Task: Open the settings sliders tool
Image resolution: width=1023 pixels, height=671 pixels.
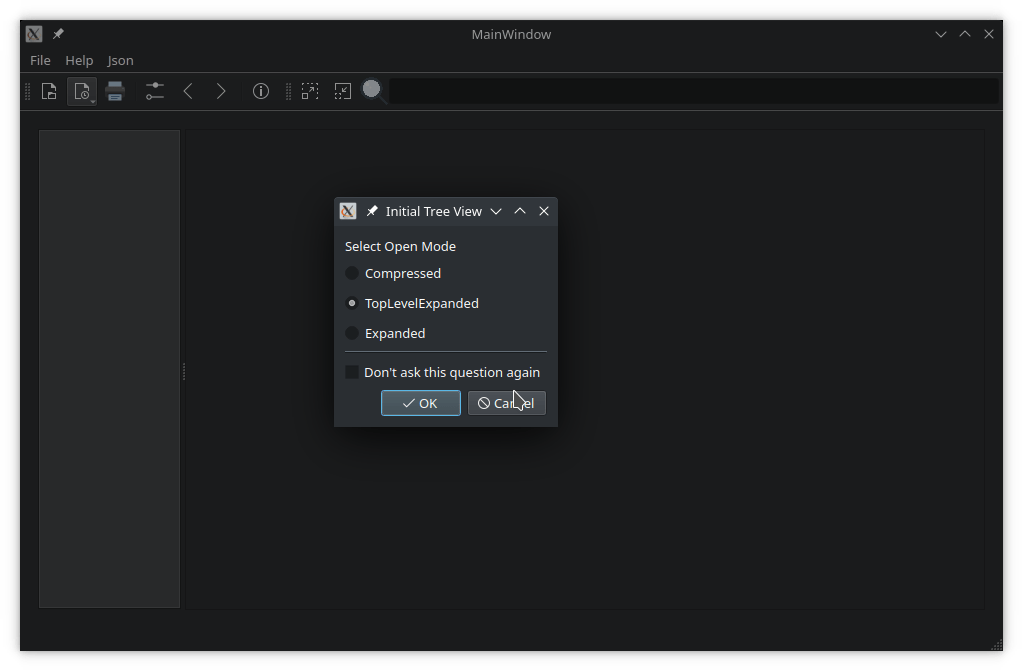Action: [153, 91]
